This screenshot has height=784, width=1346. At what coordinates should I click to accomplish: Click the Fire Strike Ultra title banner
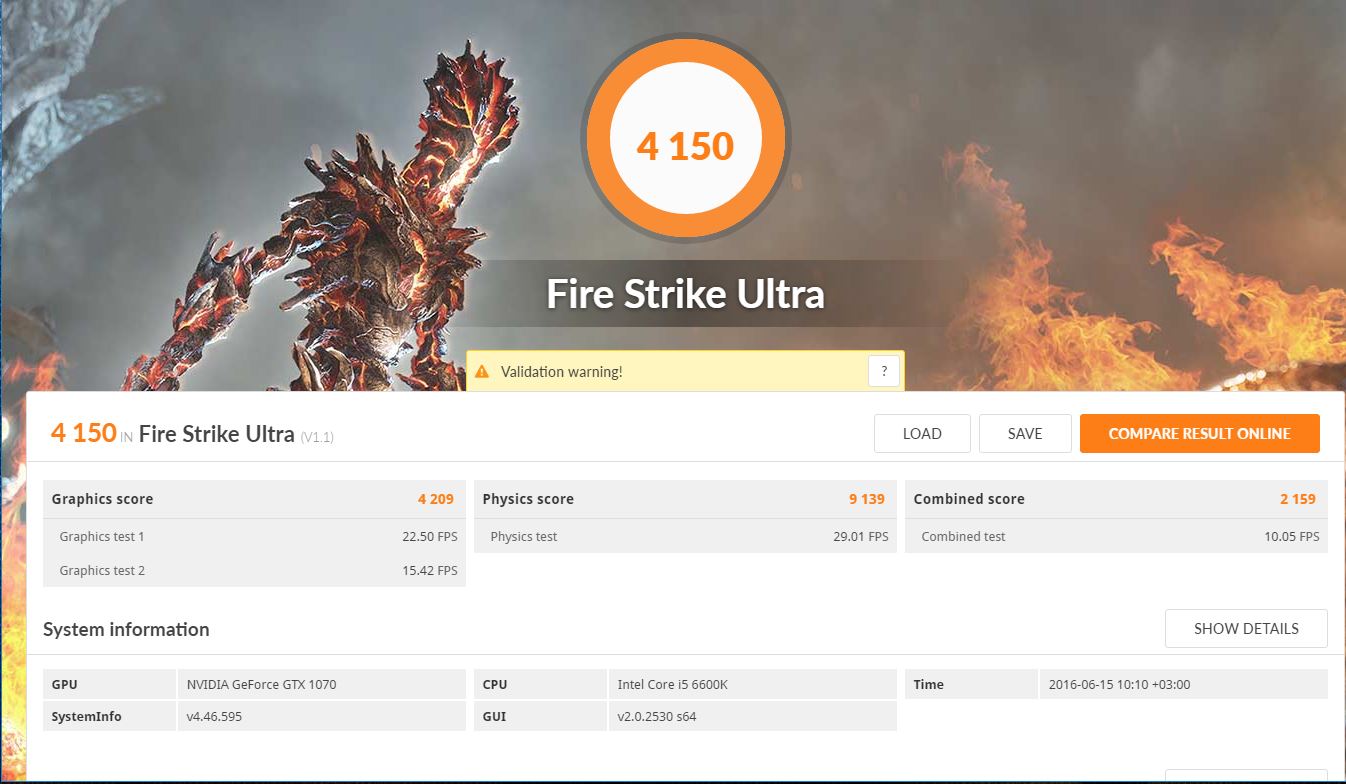click(685, 294)
